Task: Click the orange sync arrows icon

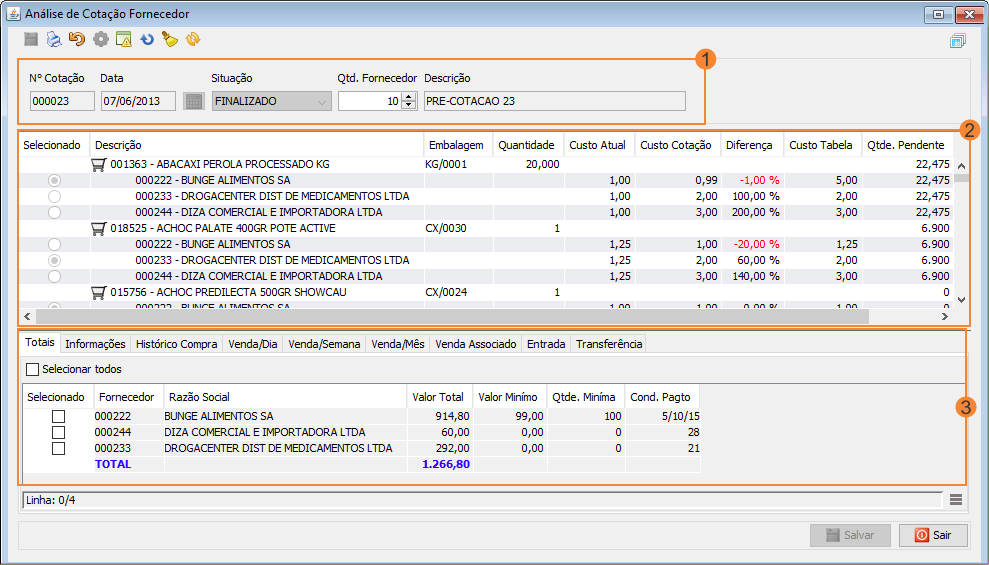Action: click(193, 39)
